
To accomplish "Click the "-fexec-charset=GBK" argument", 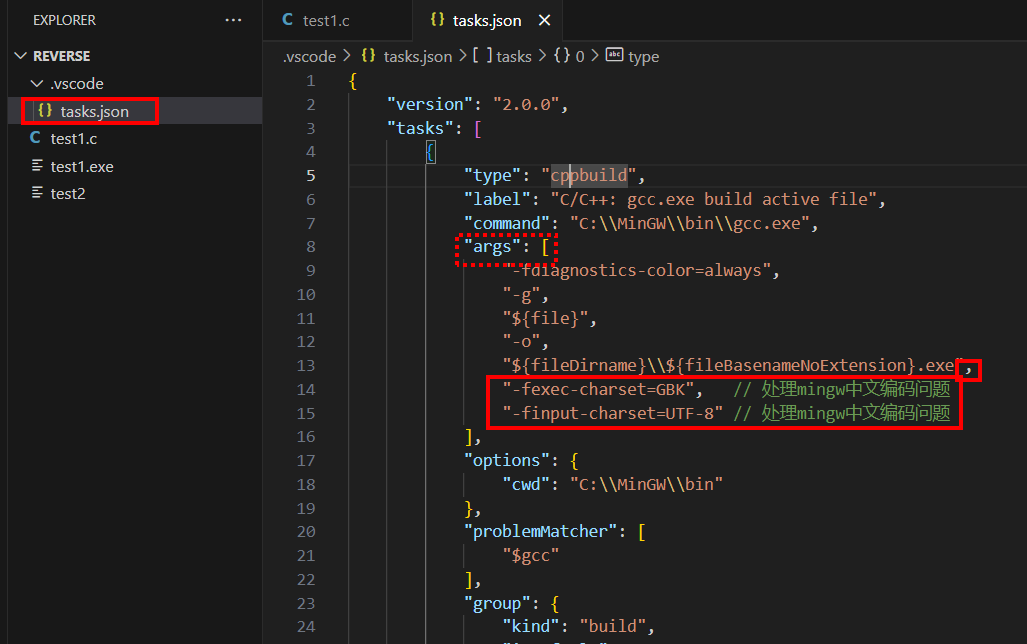I will click(598, 389).
